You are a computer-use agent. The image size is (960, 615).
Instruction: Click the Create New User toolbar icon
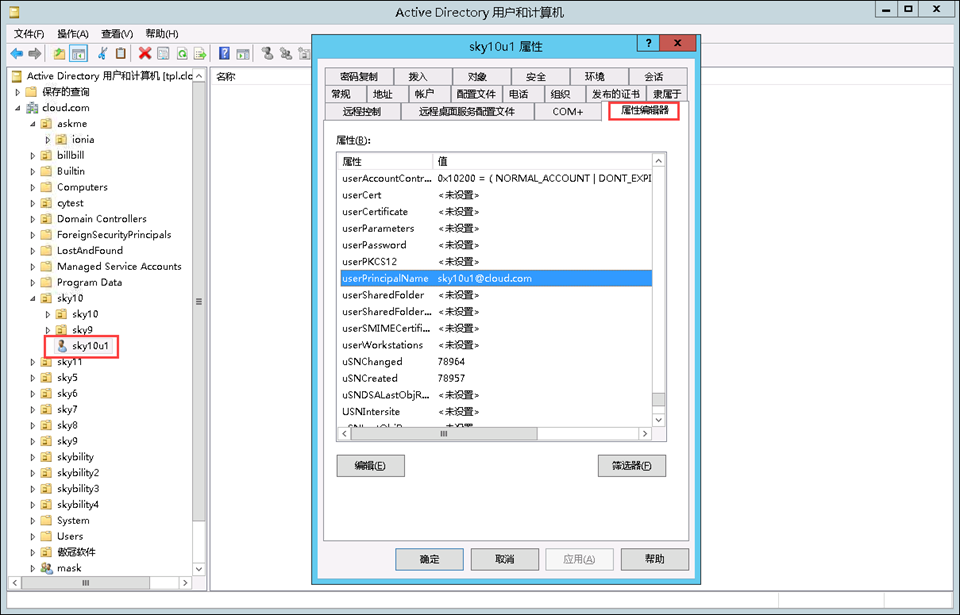[268, 53]
